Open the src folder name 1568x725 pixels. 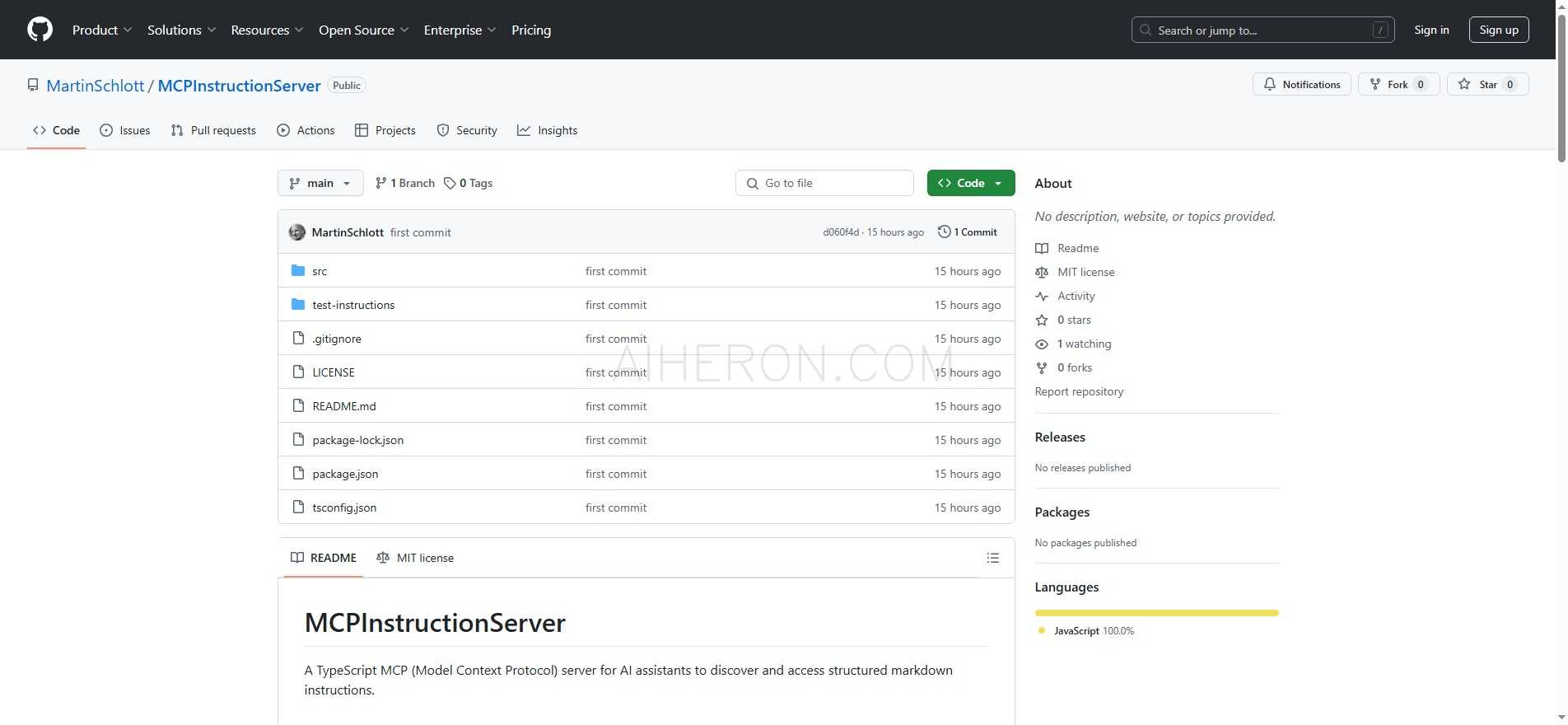pyautogui.click(x=320, y=271)
